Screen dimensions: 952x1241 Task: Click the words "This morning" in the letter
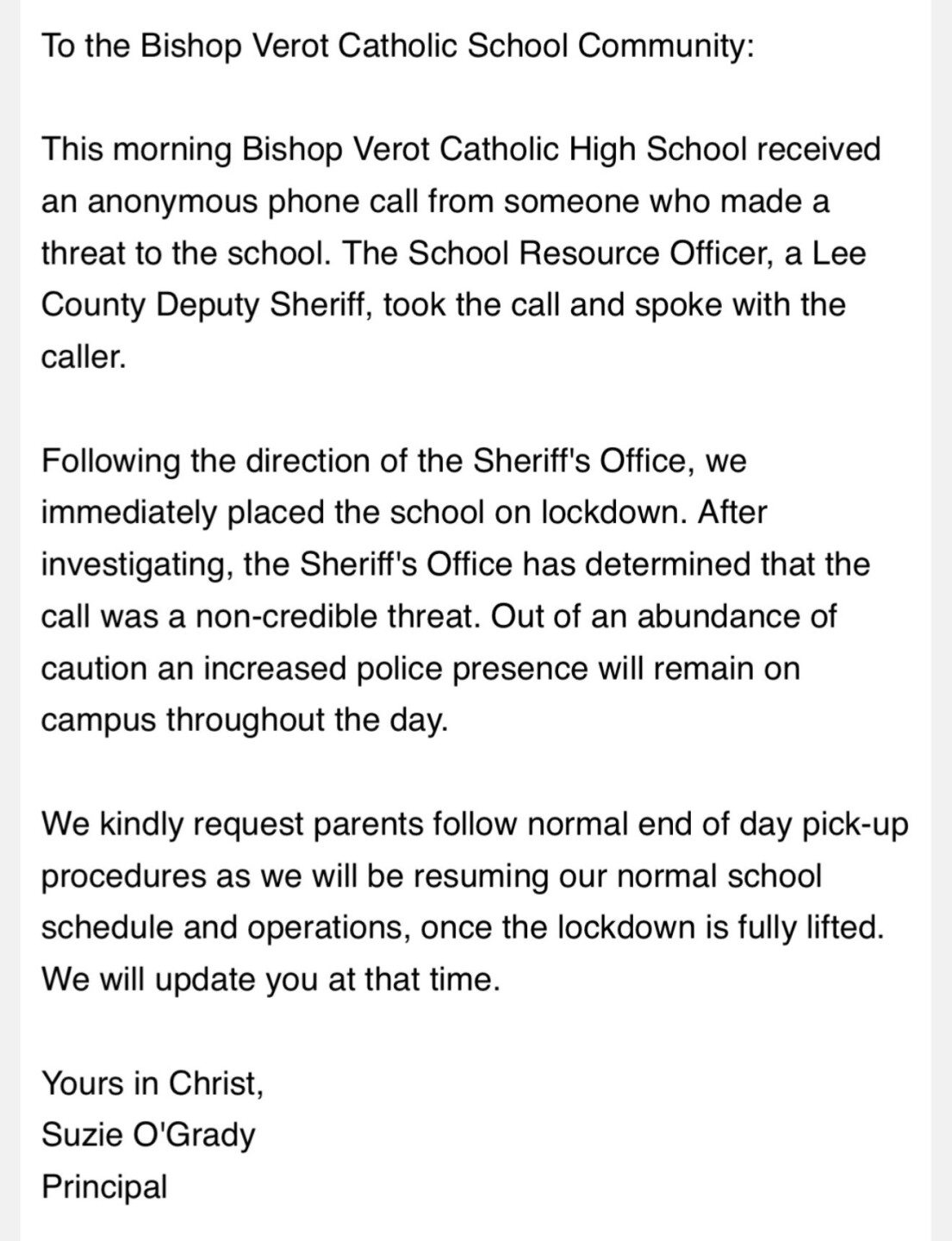pos(136,149)
